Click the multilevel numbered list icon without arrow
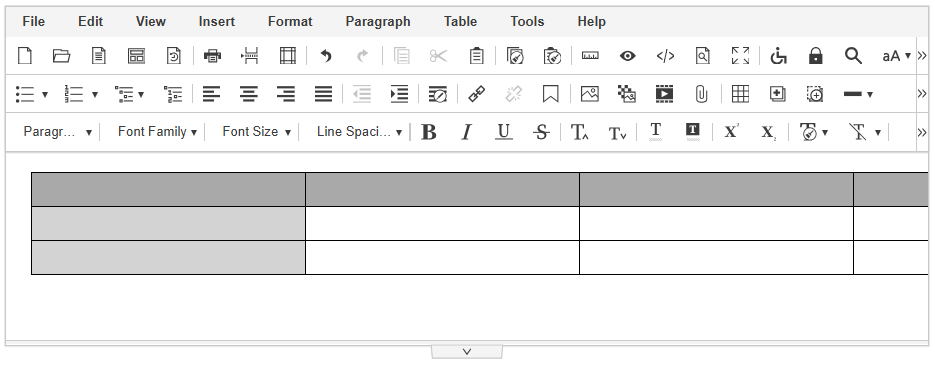 tap(173, 94)
